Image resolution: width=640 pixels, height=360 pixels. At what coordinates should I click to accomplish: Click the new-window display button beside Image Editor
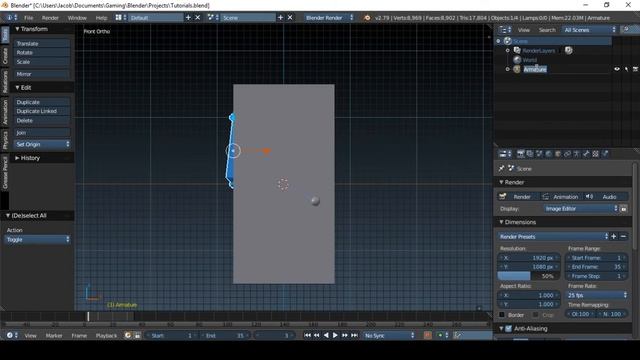point(624,209)
